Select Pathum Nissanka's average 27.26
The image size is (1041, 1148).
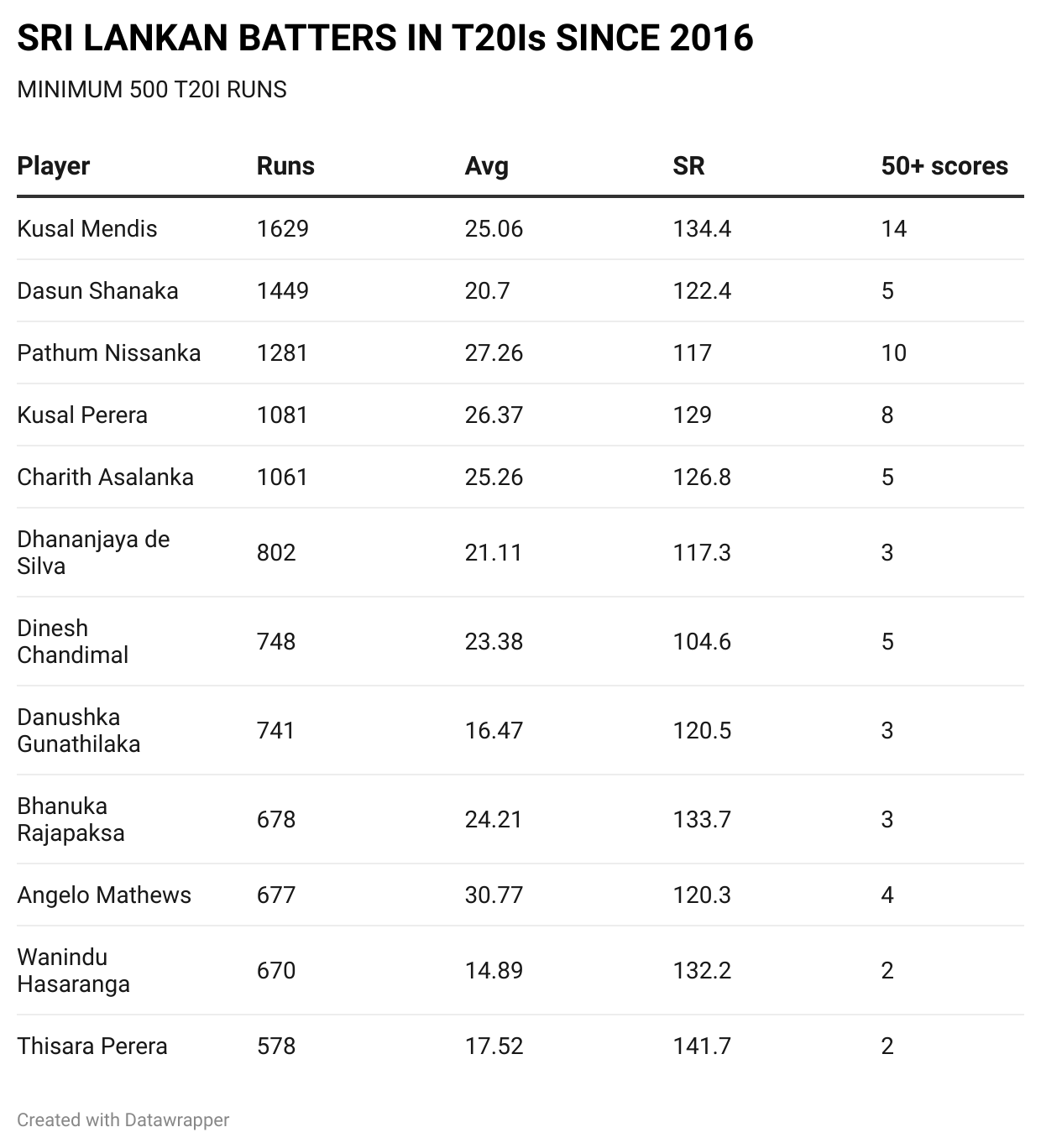point(494,353)
